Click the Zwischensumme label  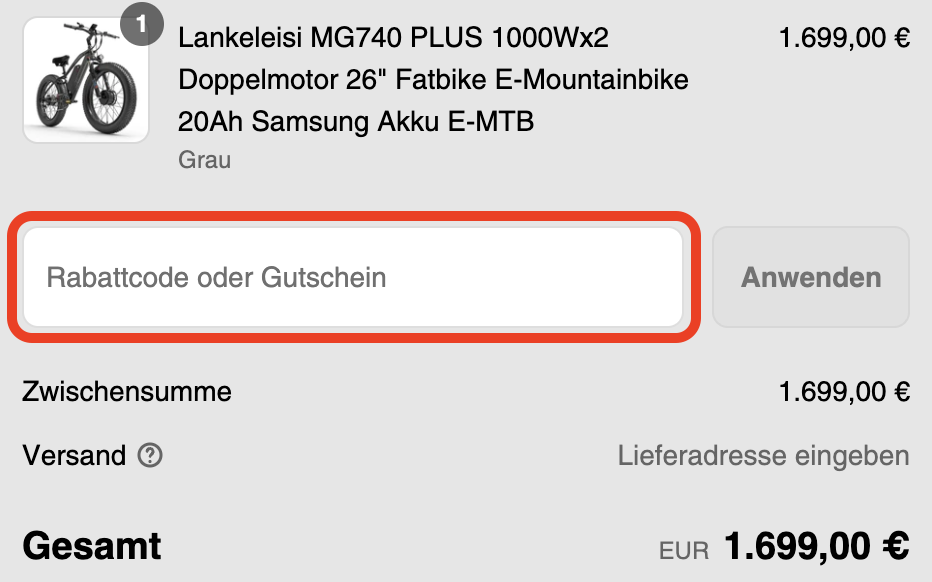[x=127, y=392]
